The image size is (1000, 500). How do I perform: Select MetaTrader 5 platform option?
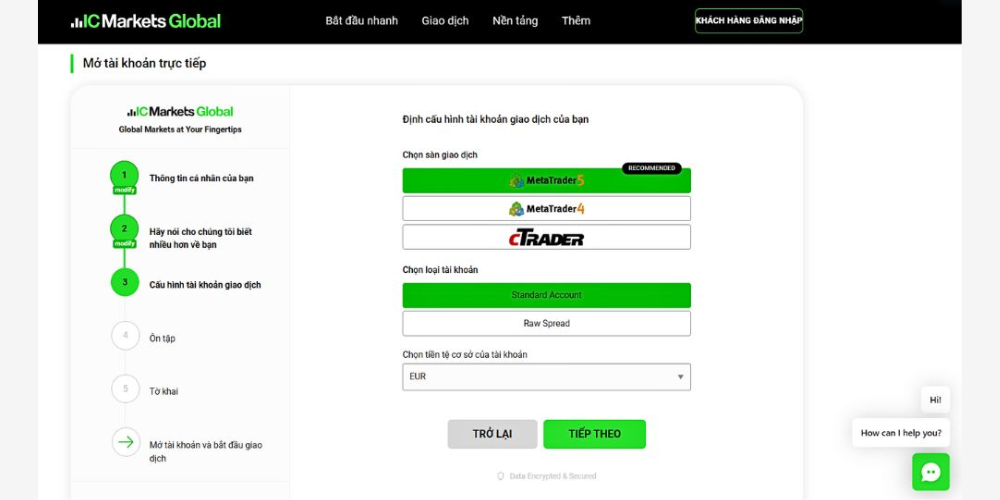click(546, 181)
